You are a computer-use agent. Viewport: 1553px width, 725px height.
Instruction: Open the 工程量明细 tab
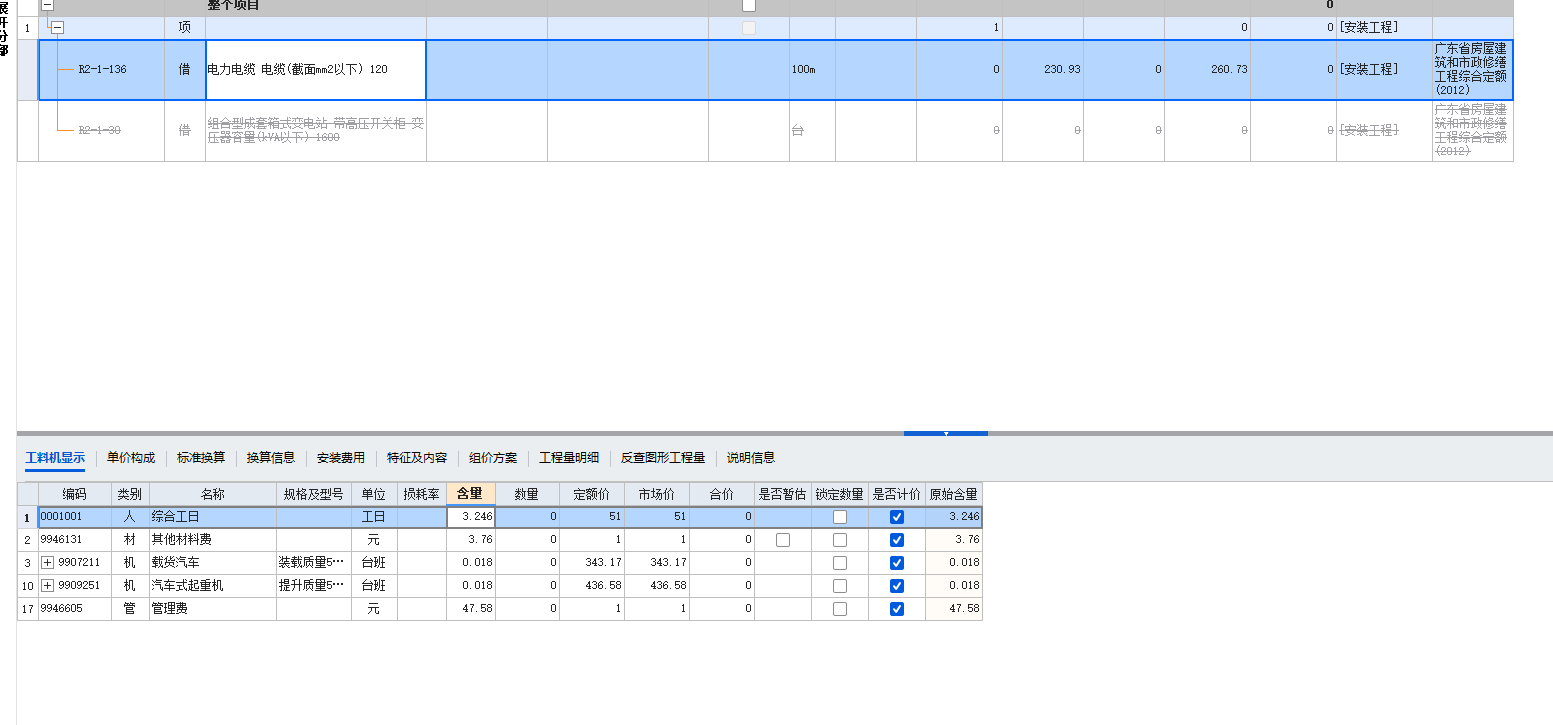click(569, 458)
